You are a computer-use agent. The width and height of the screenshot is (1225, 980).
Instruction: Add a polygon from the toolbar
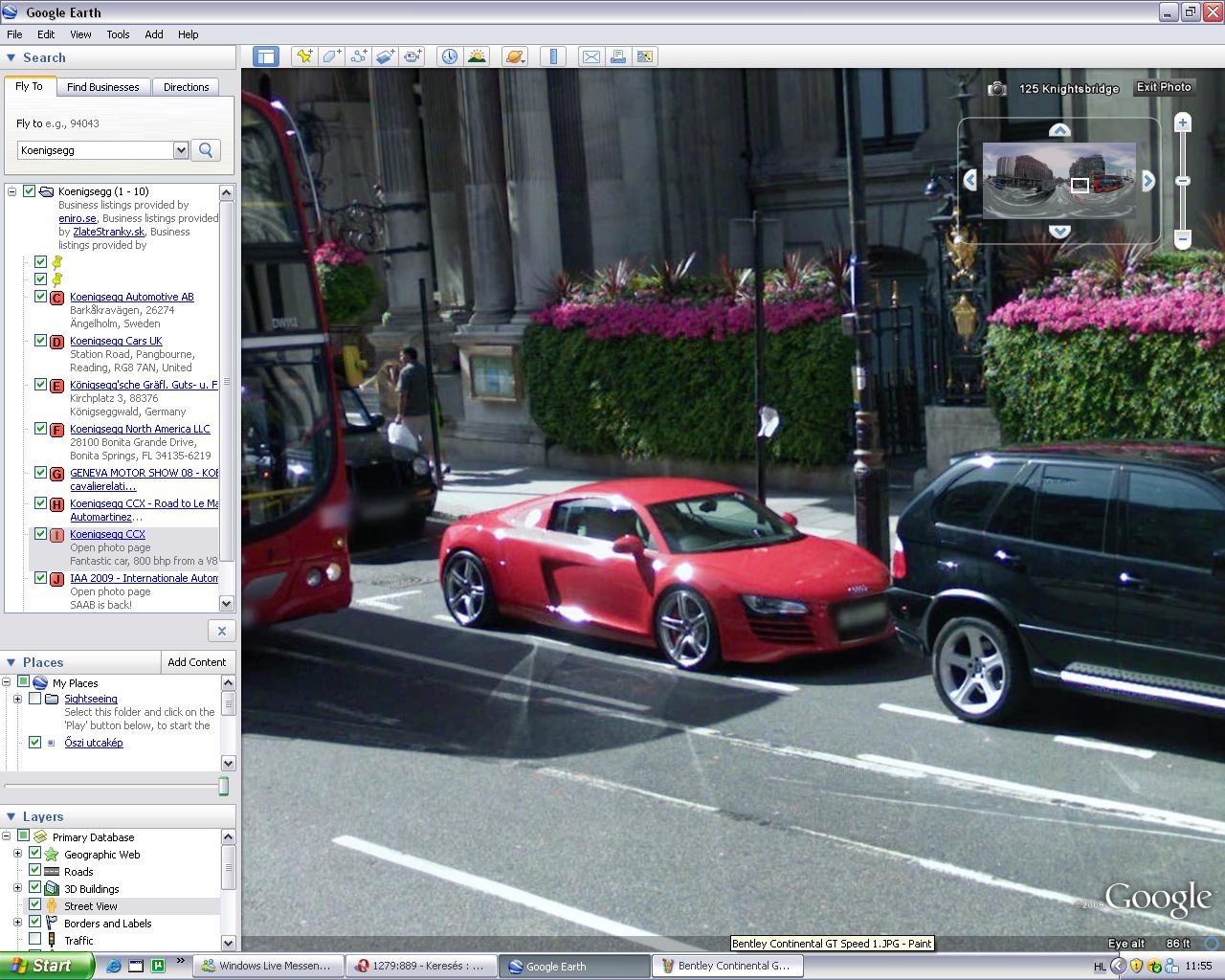click(x=331, y=56)
